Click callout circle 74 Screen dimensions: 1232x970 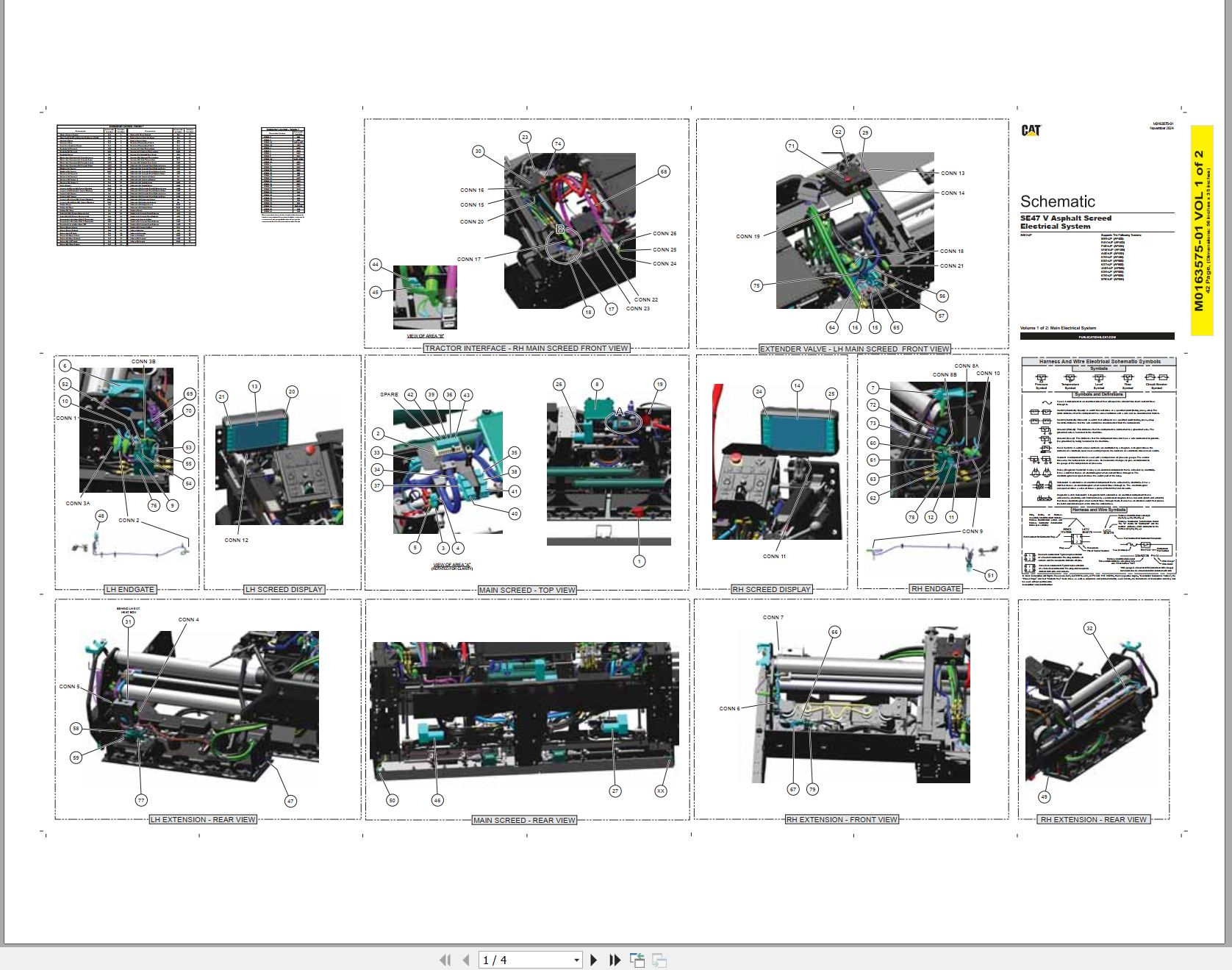(x=558, y=144)
